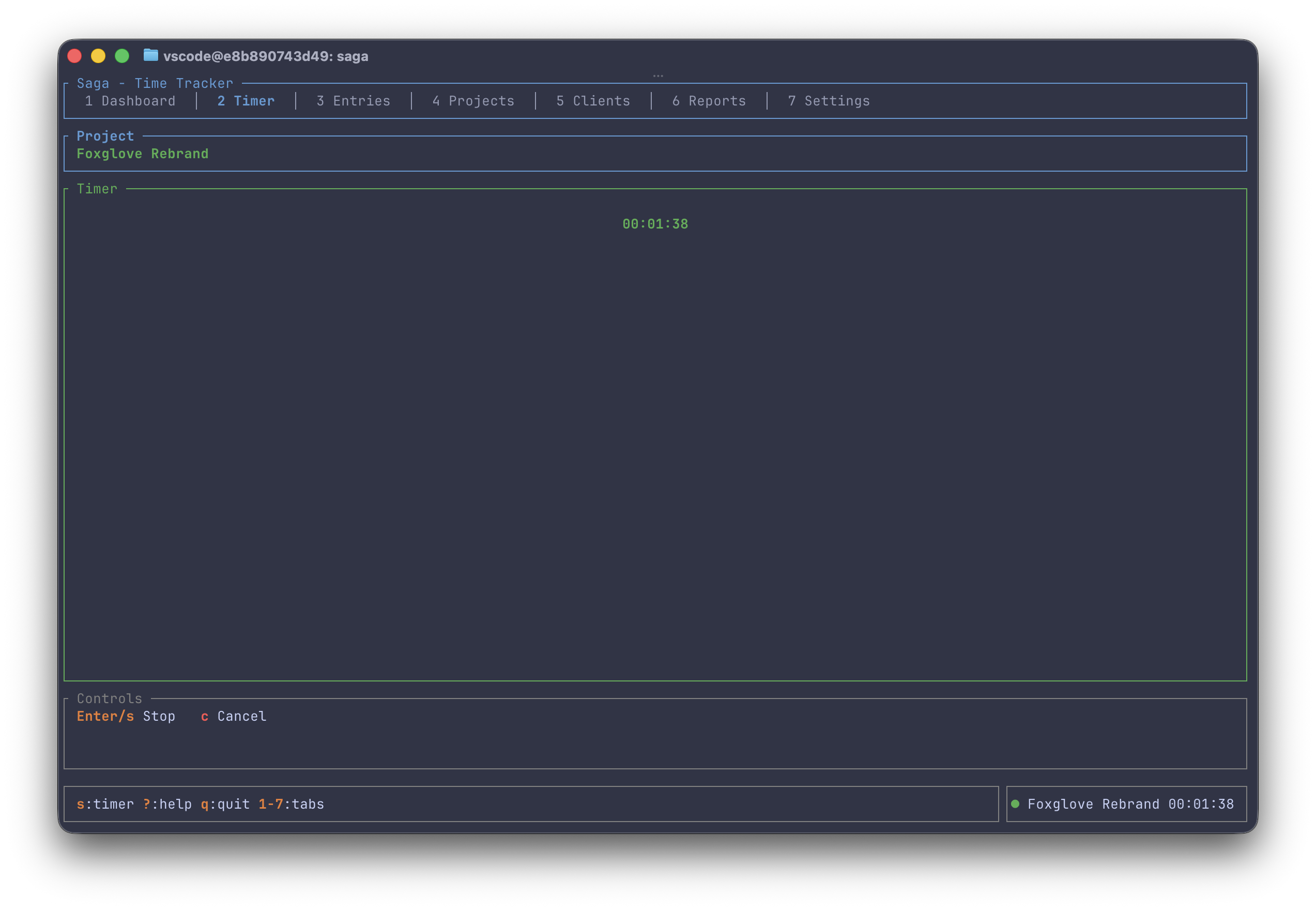Click the large 00:01:38 timer display

pyautogui.click(x=655, y=224)
